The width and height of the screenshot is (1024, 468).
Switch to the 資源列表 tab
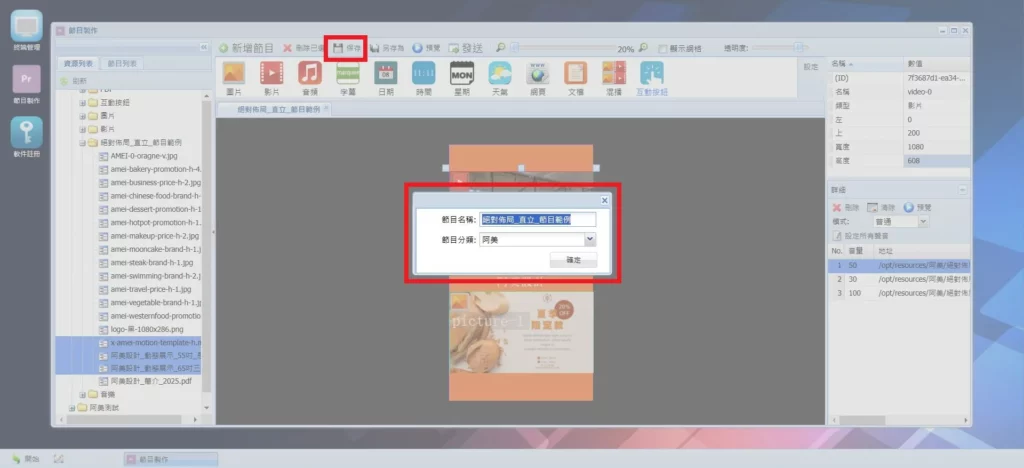pos(77,64)
